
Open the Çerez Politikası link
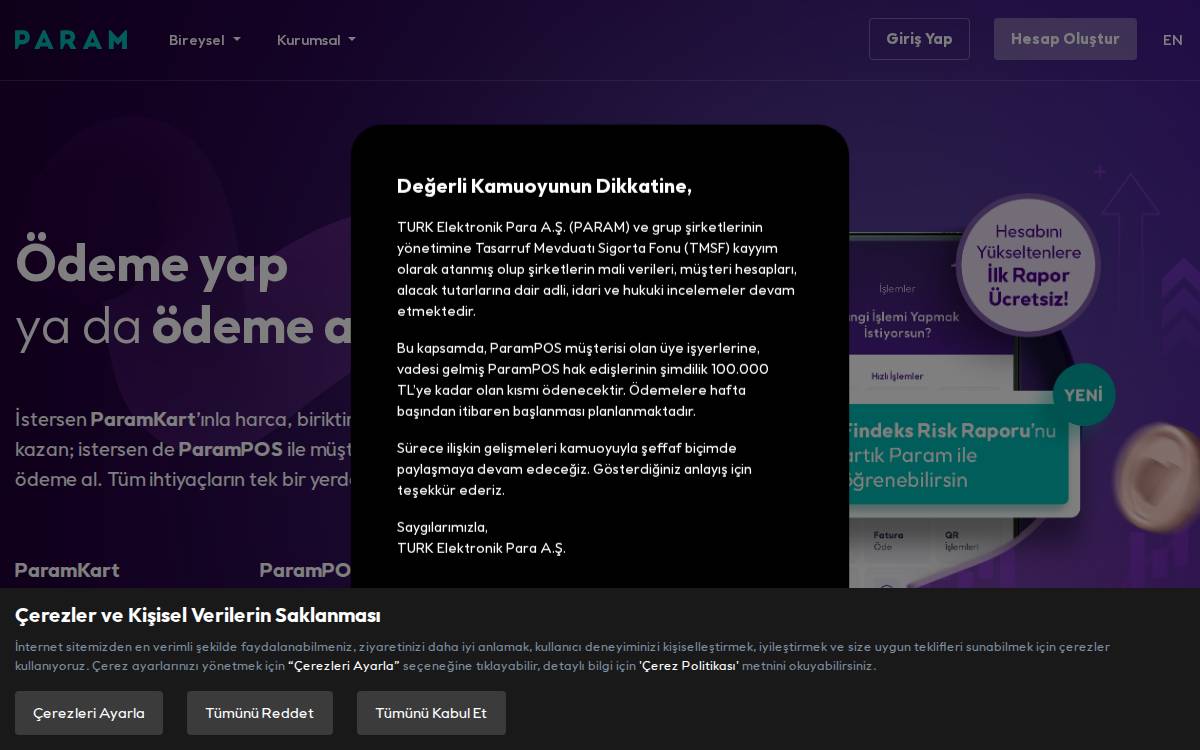(689, 666)
